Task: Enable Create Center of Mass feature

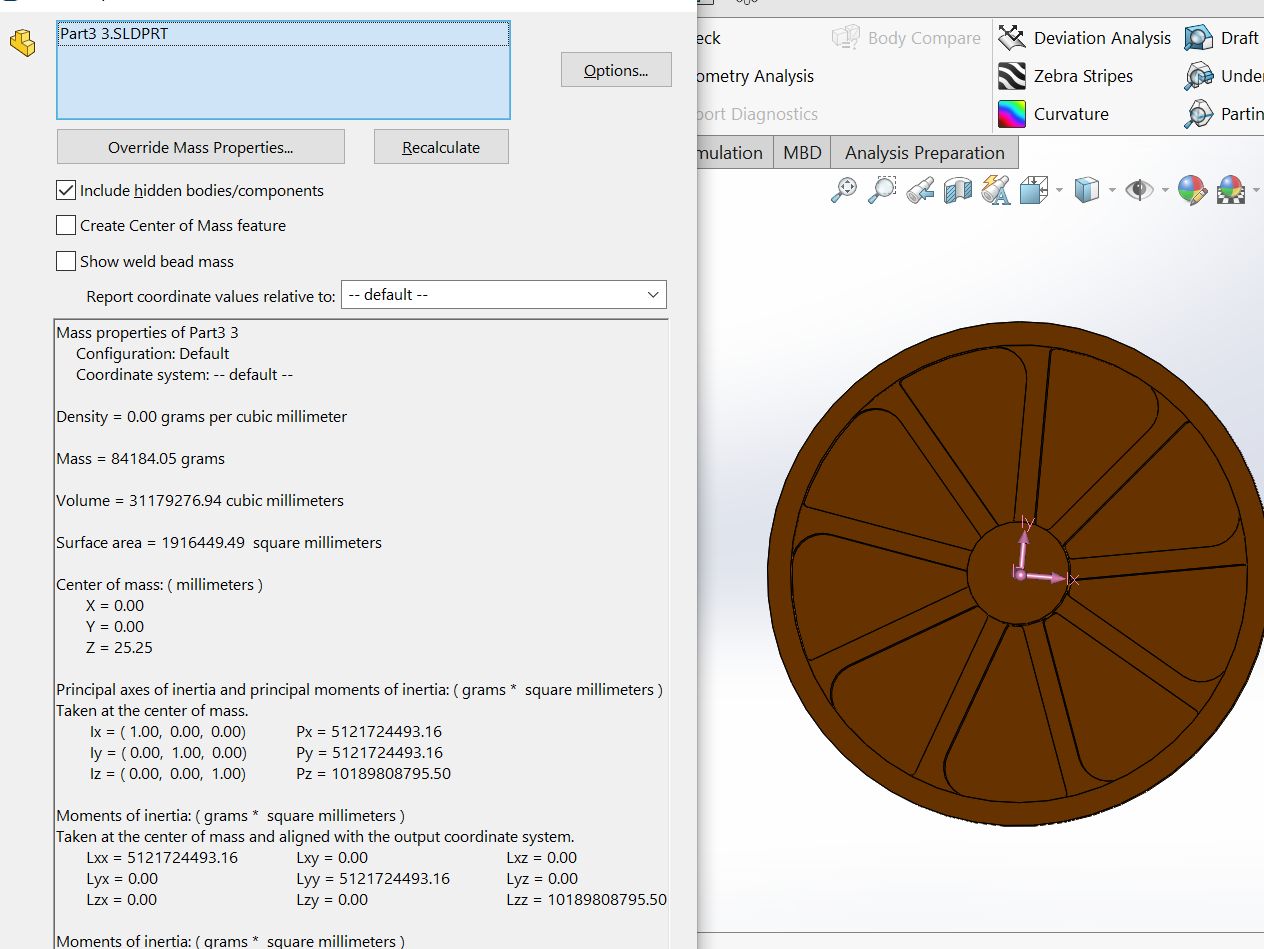Action: tap(66, 225)
